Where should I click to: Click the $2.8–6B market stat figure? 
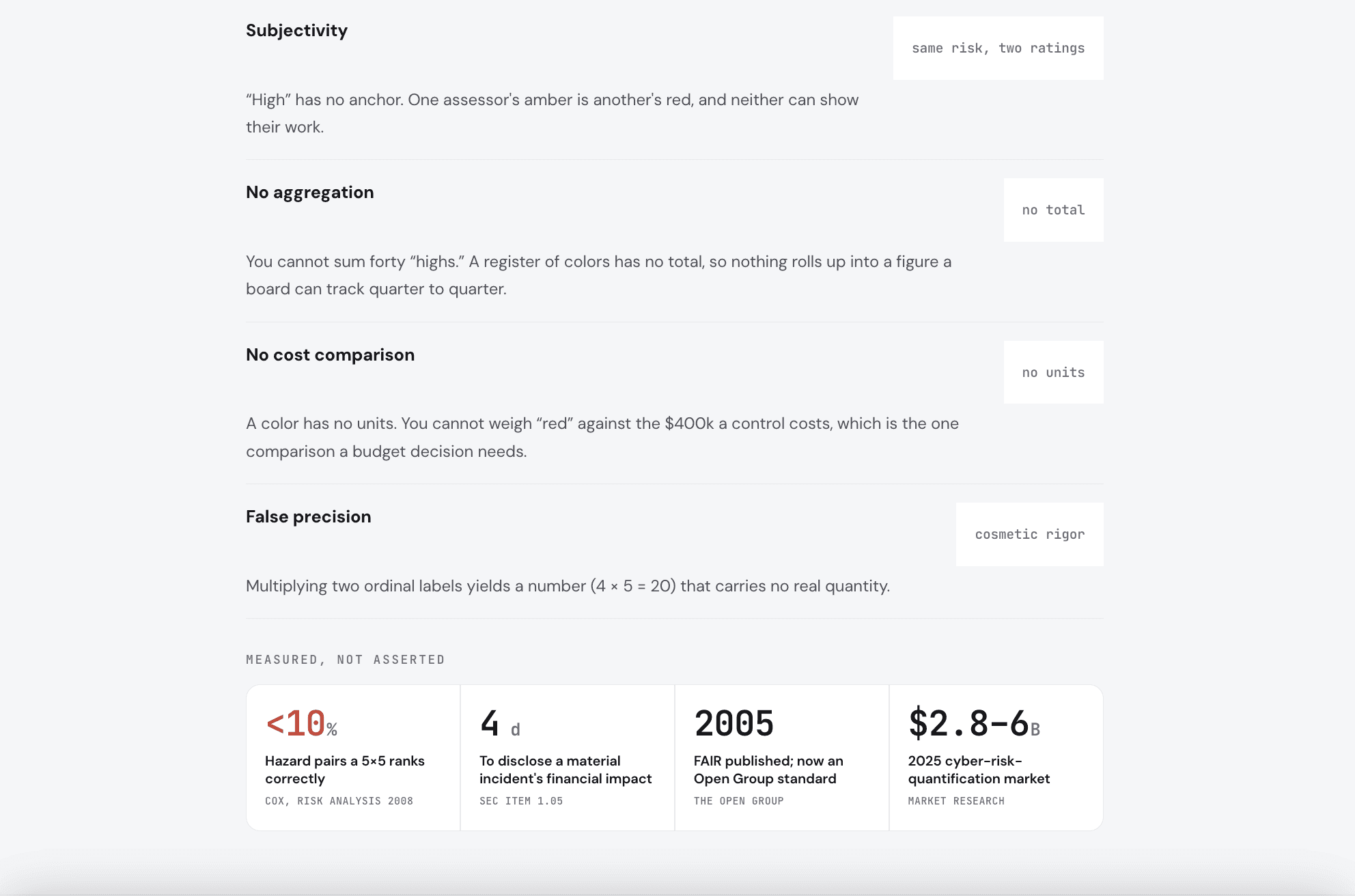click(x=974, y=724)
